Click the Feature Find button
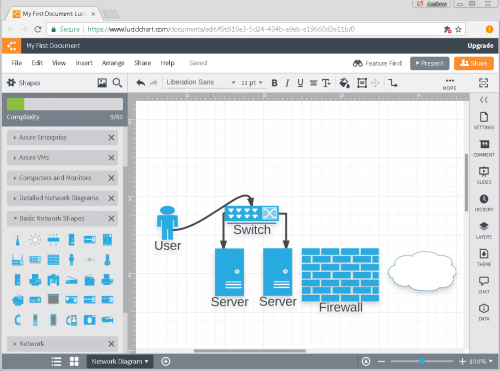Screen dimensions: 500x371 click(x=377, y=63)
